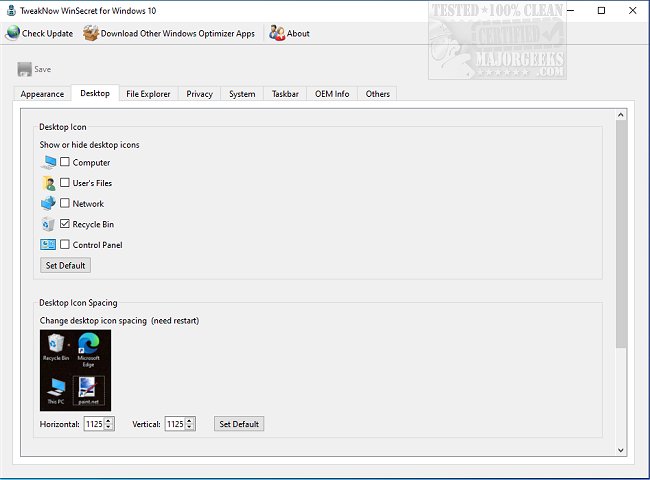Enable the User's Files checkbox
Viewport: 650px width, 480px height.
[x=65, y=182]
